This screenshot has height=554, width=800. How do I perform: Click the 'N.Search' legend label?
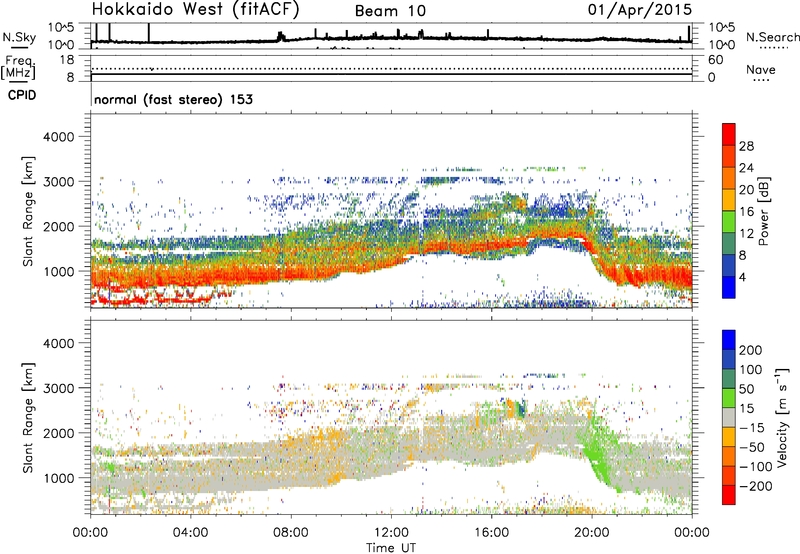pos(772,37)
